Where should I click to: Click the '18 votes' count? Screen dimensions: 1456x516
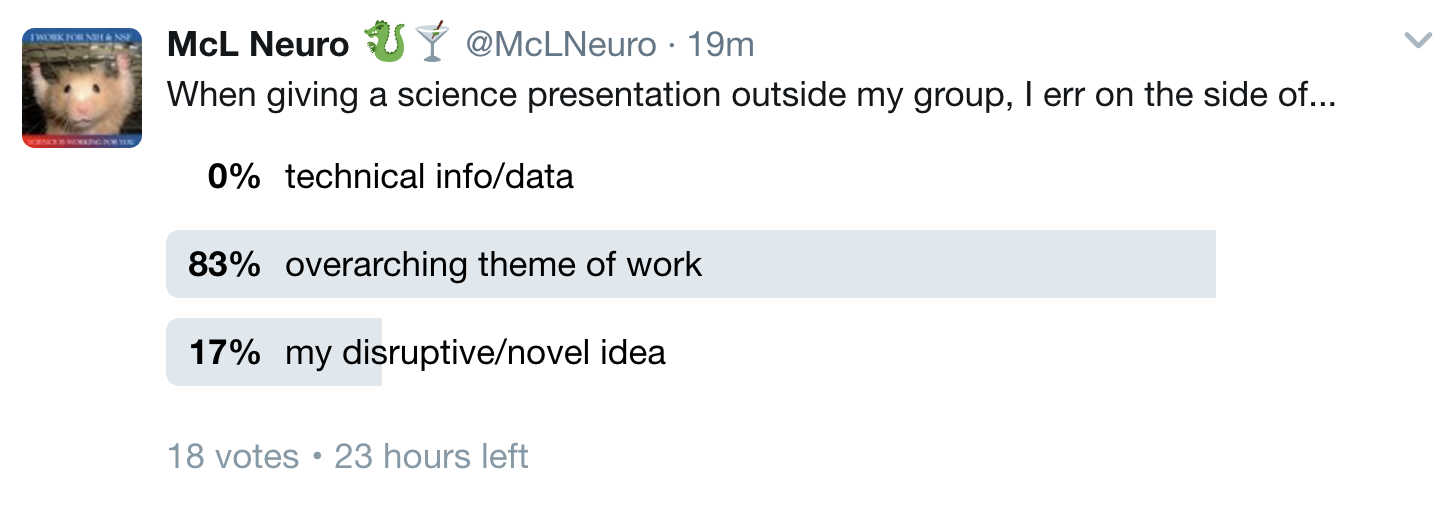click(x=233, y=457)
